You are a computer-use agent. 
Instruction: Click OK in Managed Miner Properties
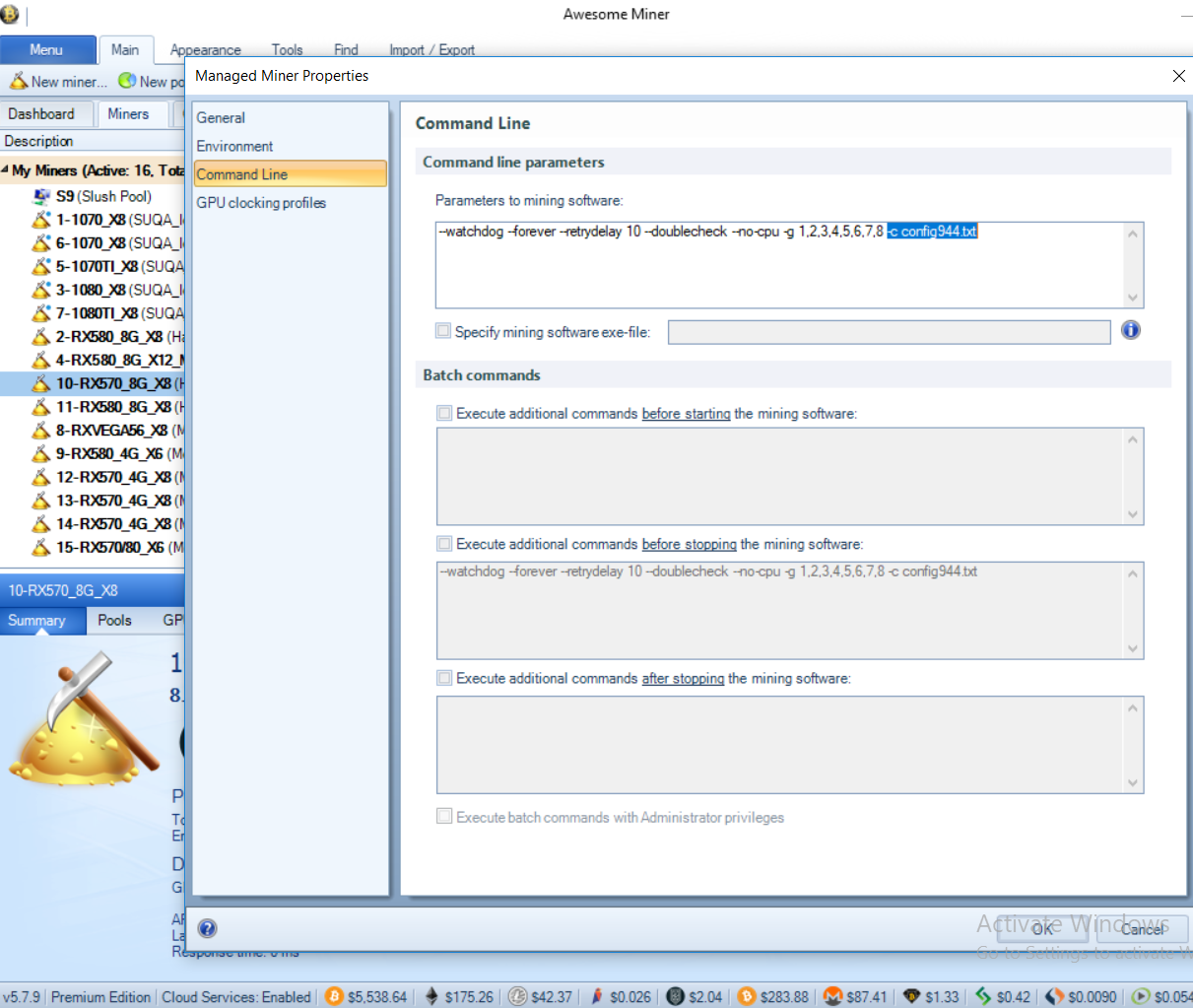[x=1042, y=929]
